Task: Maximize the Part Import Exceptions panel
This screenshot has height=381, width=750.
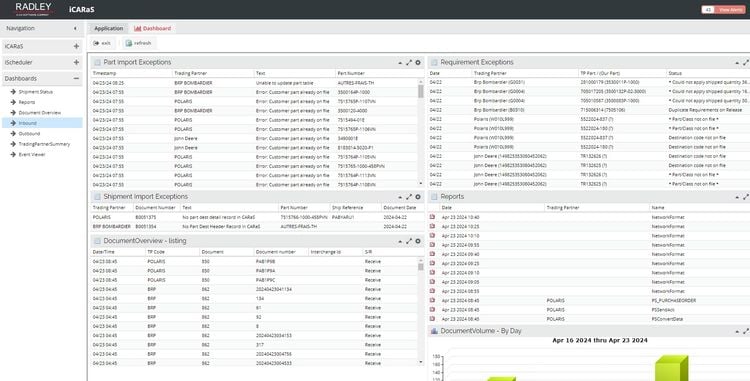Action: tap(409, 63)
